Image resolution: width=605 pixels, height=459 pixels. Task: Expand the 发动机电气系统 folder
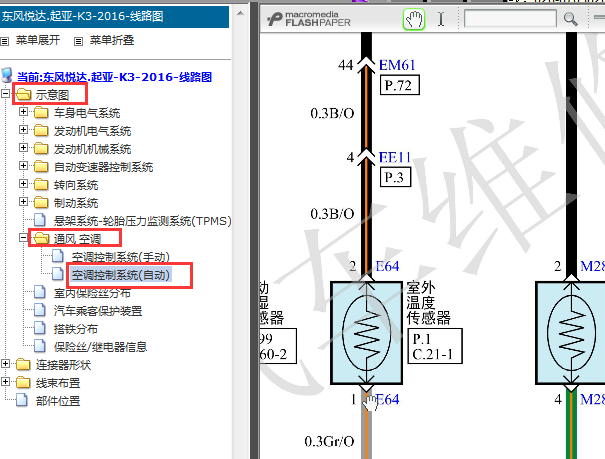[23, 130]
